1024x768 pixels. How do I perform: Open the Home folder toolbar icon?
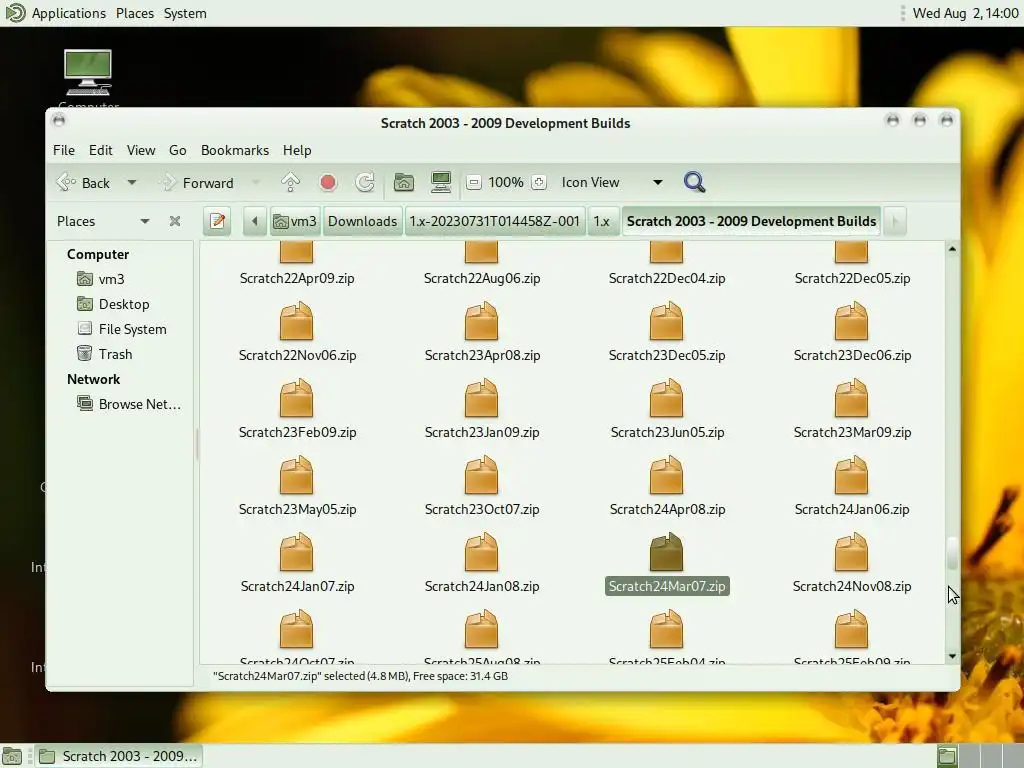[404, 182]
